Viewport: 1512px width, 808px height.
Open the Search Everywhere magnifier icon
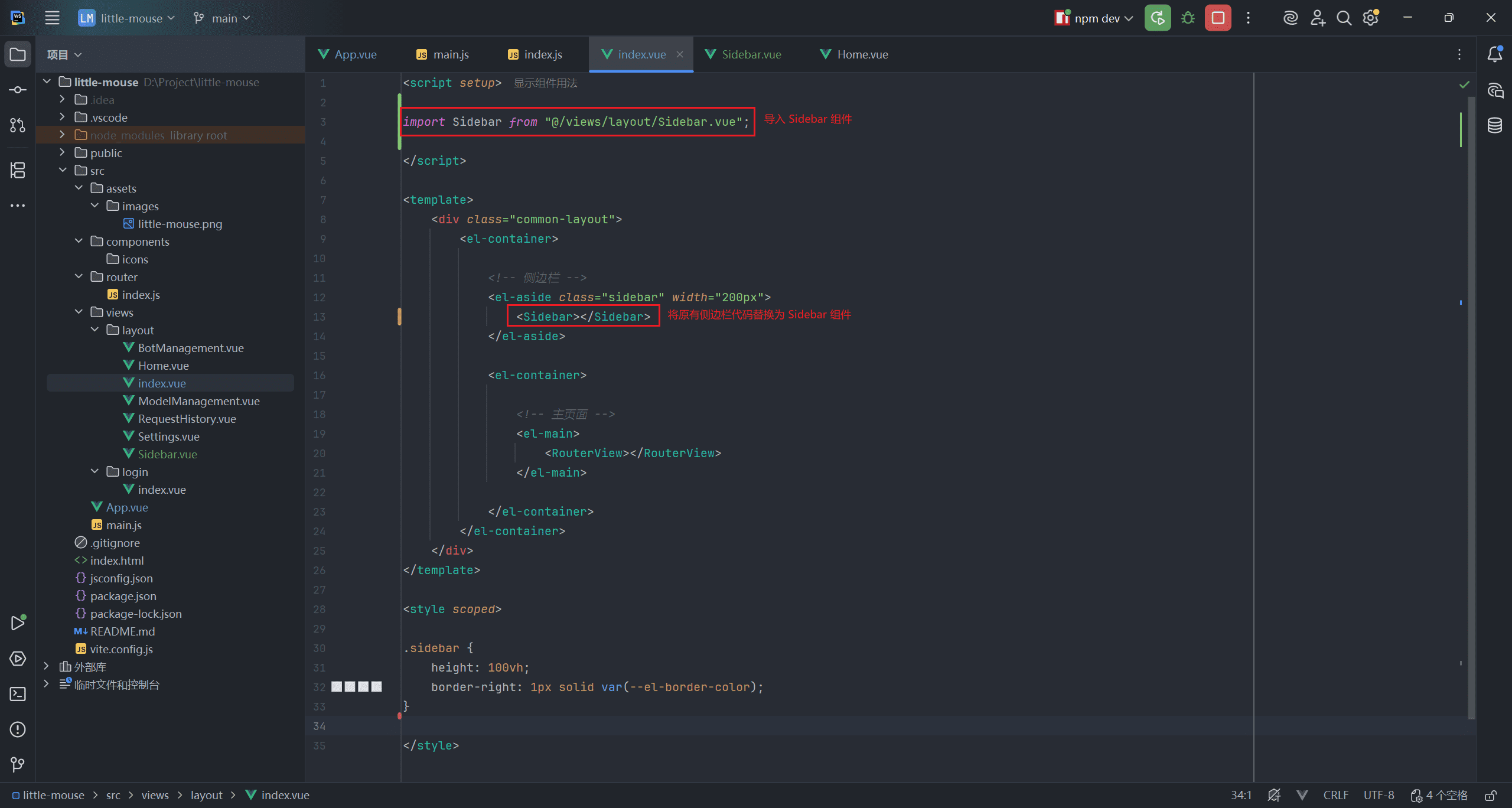pos(1344,18)
